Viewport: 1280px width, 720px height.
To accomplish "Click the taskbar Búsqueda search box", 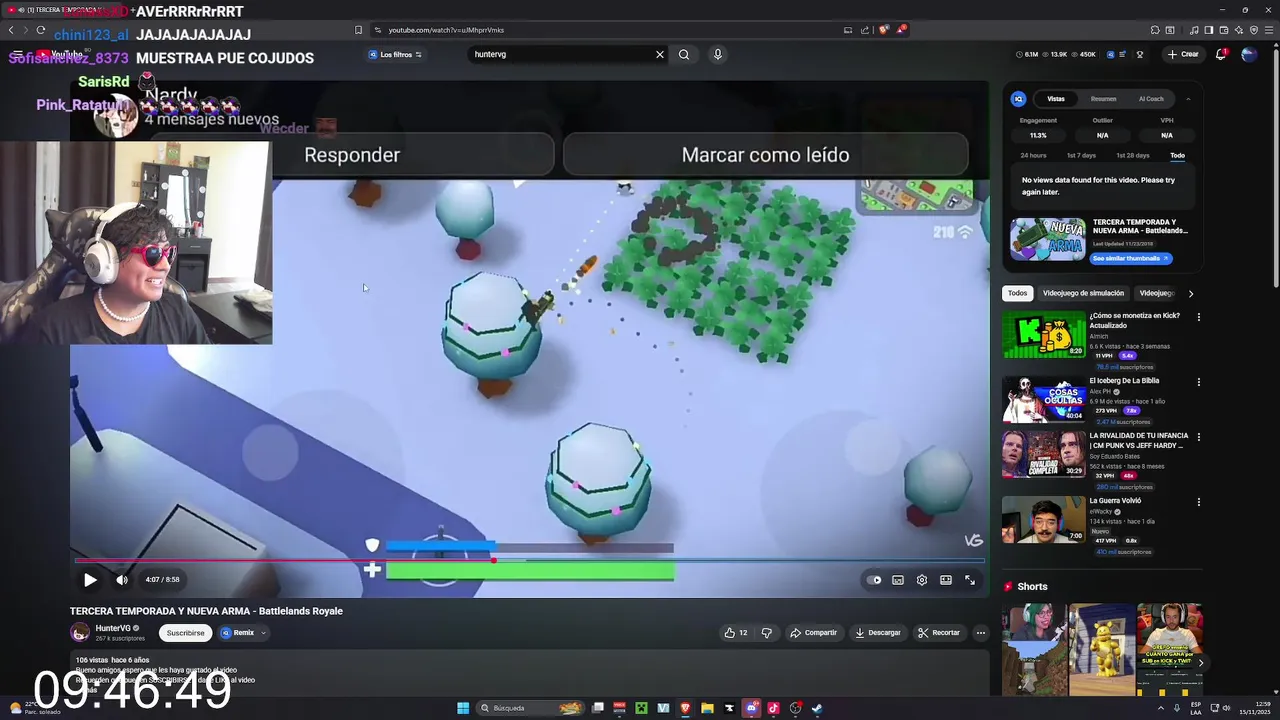I will click(528, 708).
